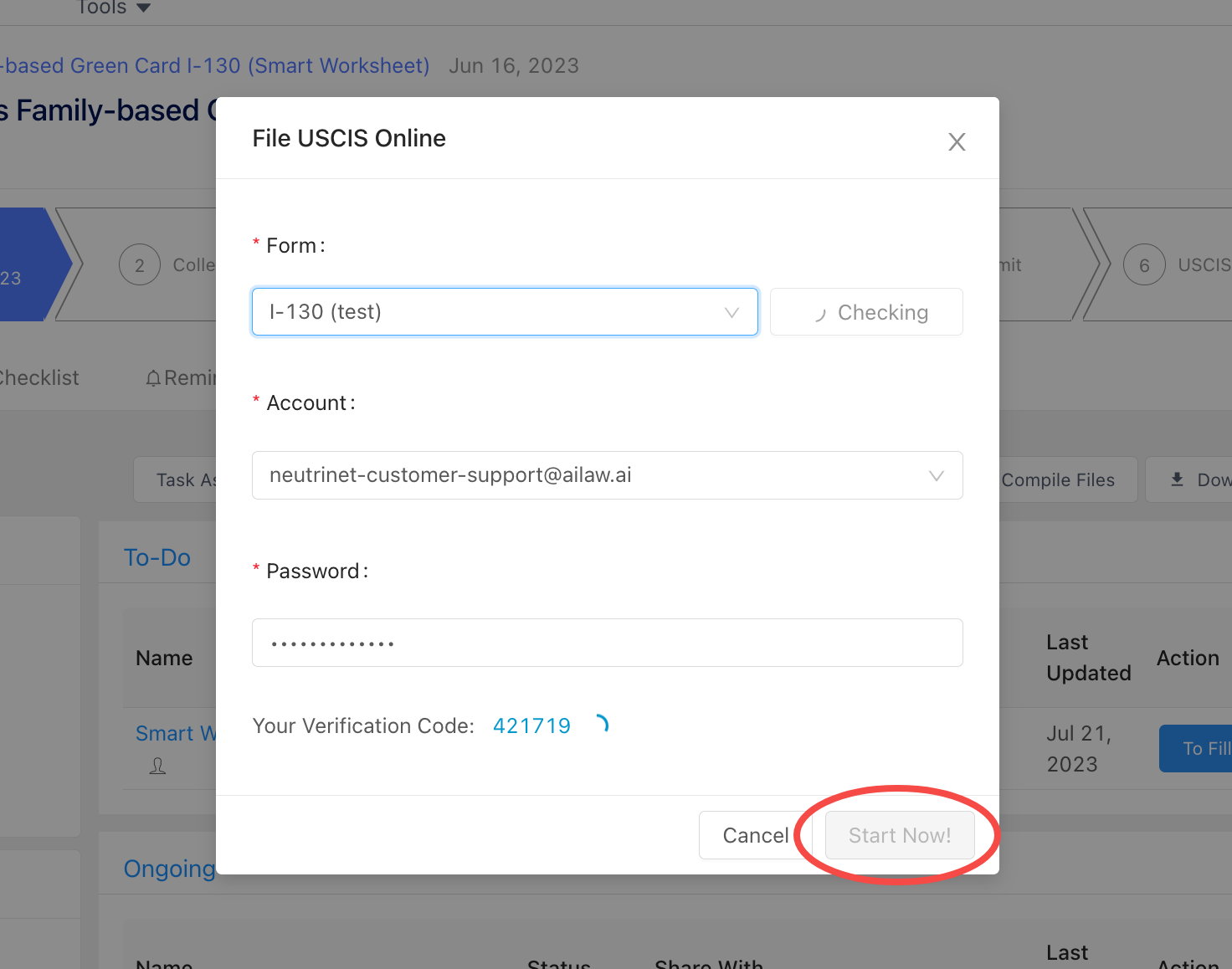Select step 6 USCIS circle
The height and width of the screenshot is (969, 1232).
(1144, 265)
